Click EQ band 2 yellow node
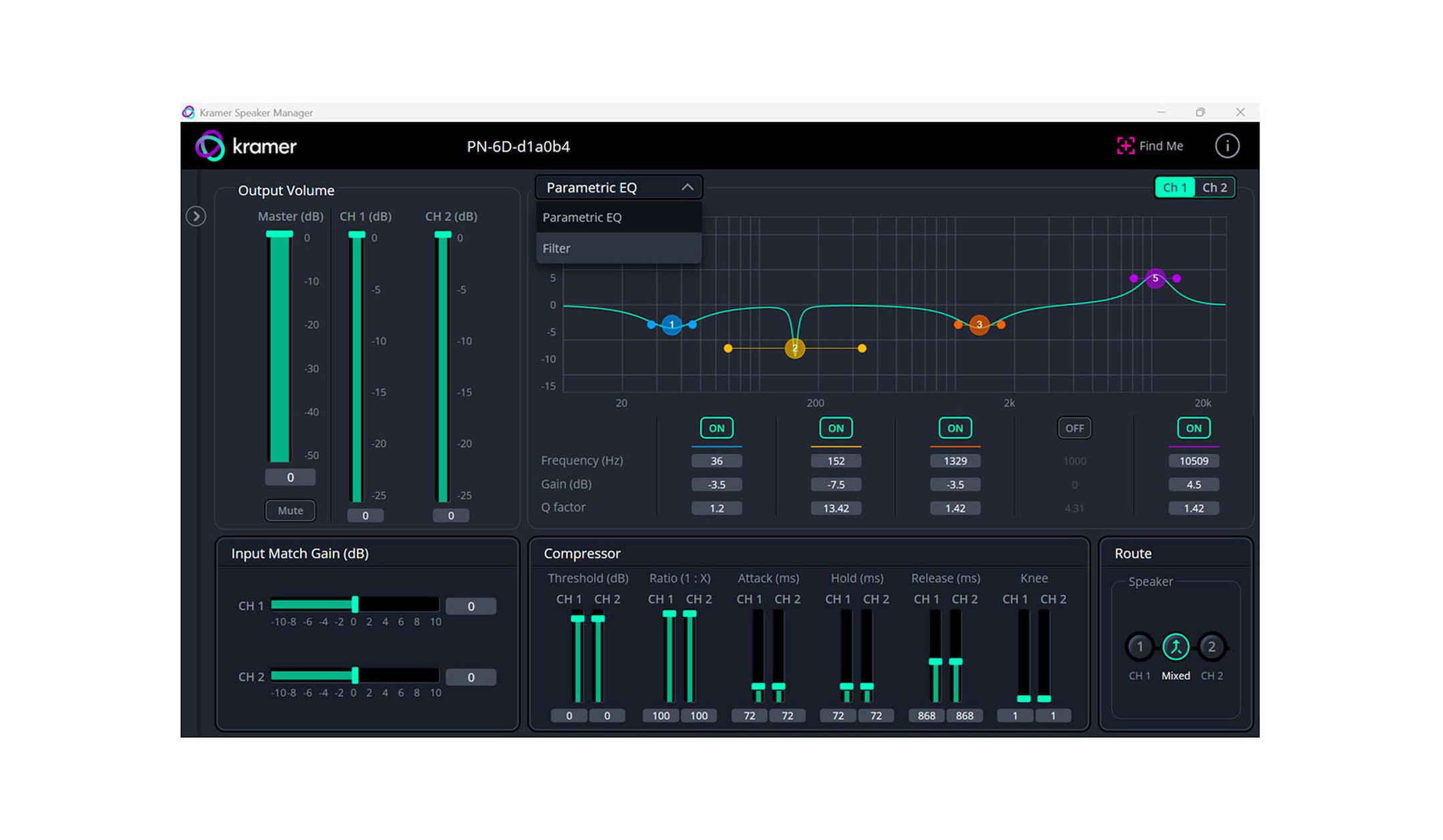Screen dimensions: 1443x840 tap(794, 348)
